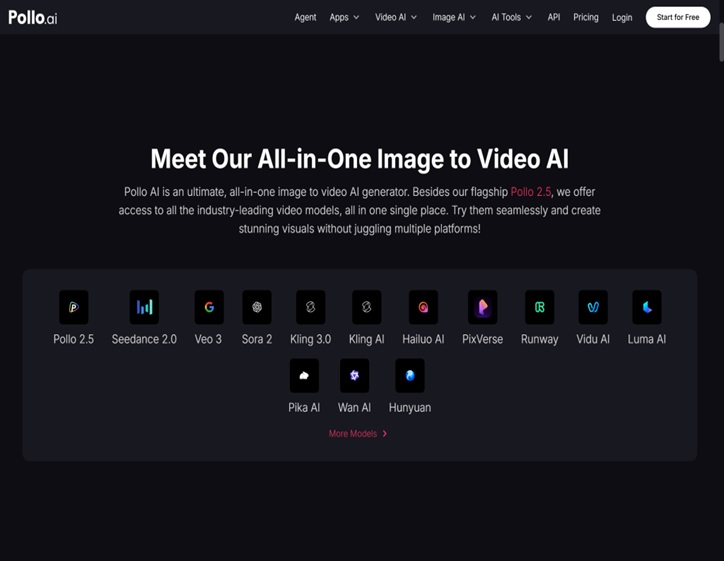Open the Agent page in navigation

(305, 18)
